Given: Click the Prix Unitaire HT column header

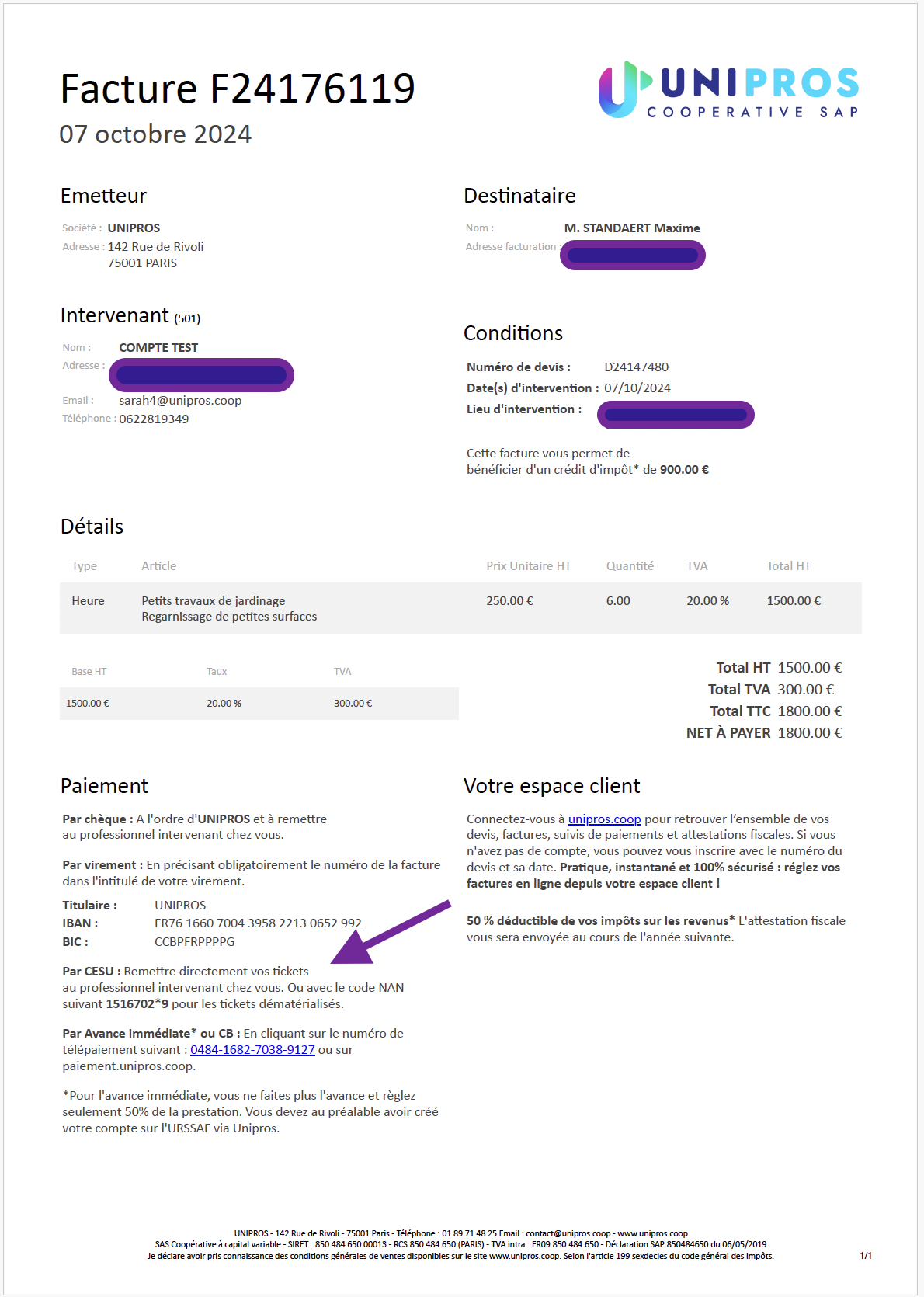Looking at the screenshot, I should (x=528, y=566).
